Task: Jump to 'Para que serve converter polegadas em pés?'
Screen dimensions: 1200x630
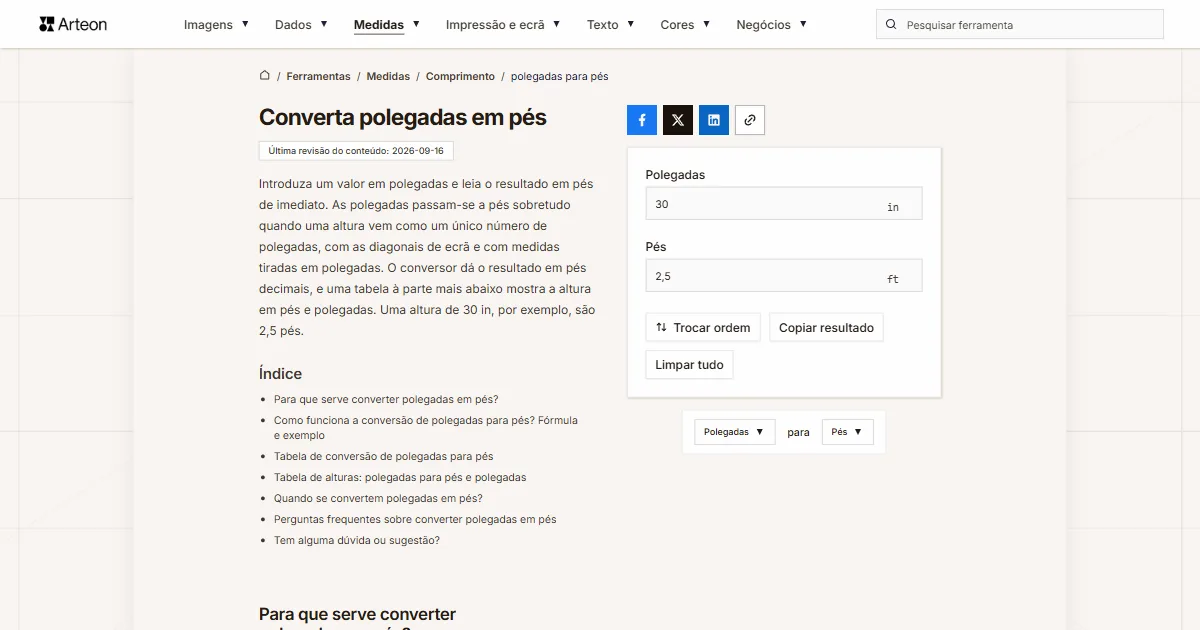Action: click(386, 399)
